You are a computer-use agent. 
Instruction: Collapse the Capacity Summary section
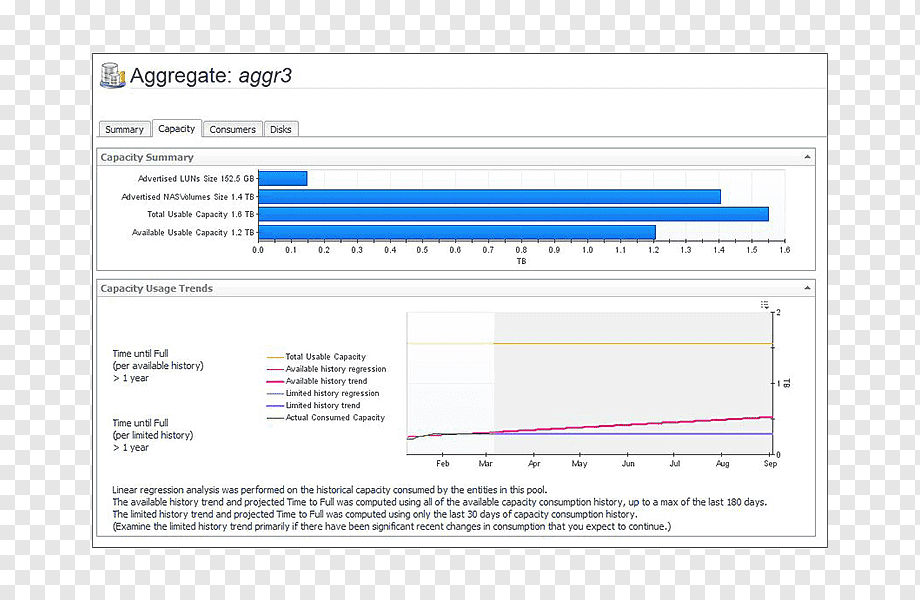point(807,157)
